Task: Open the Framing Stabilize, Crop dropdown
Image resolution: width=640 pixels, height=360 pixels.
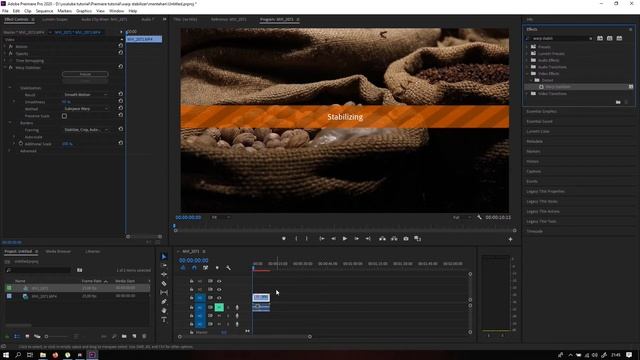Action: pos(87,130)
